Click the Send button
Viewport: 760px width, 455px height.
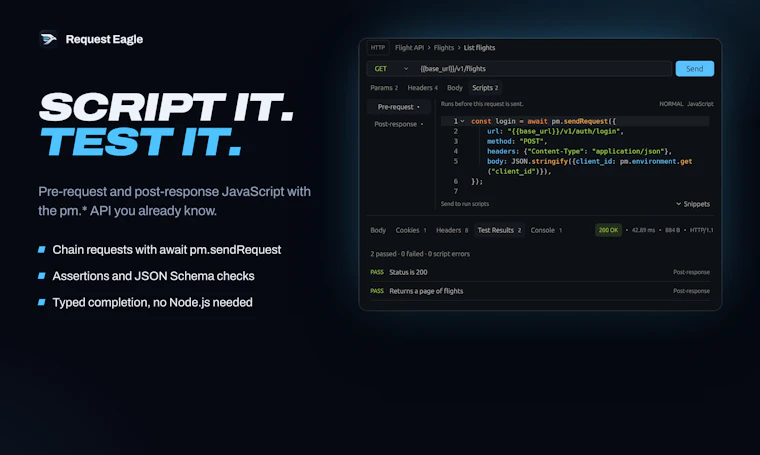pos(695,69)
